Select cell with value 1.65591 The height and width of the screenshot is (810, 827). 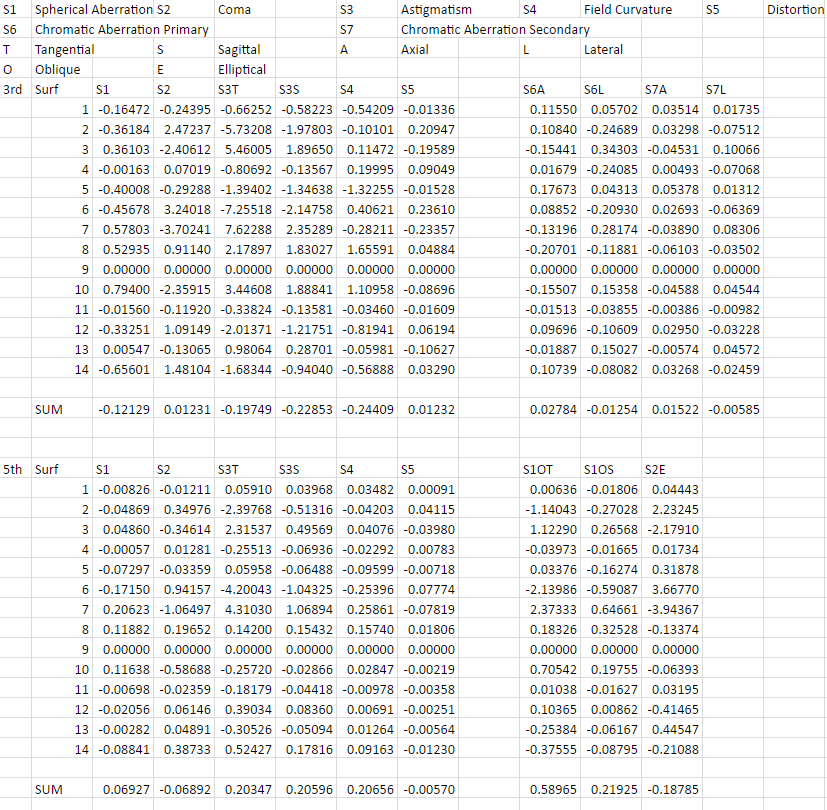coord(367,250)
